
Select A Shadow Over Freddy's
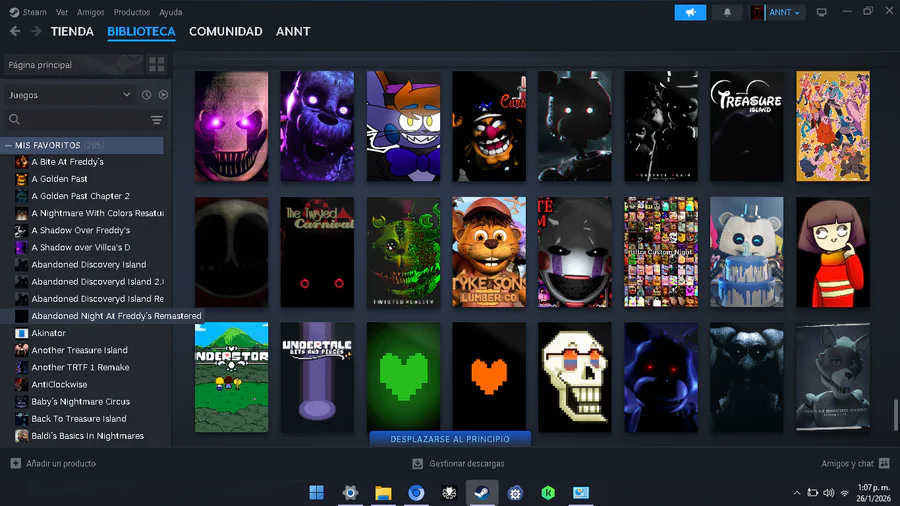click(x=80, y=230)
